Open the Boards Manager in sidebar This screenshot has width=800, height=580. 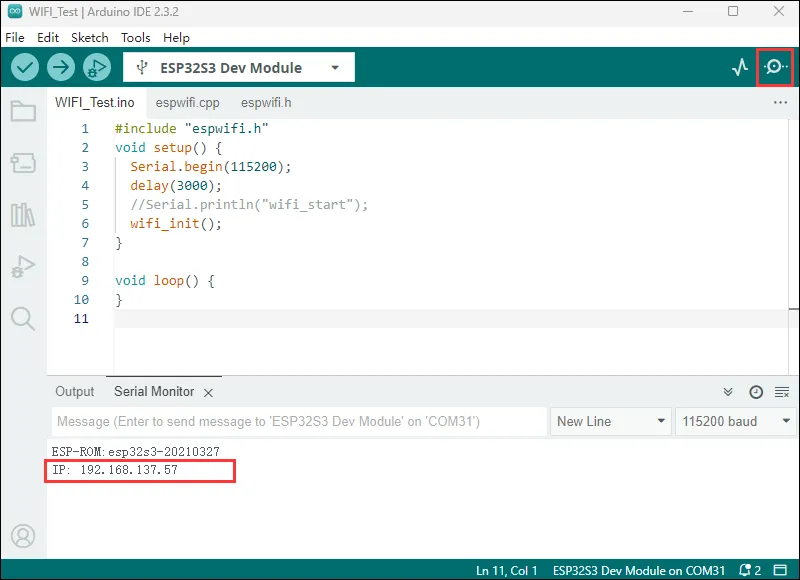(x=23, y=163)
